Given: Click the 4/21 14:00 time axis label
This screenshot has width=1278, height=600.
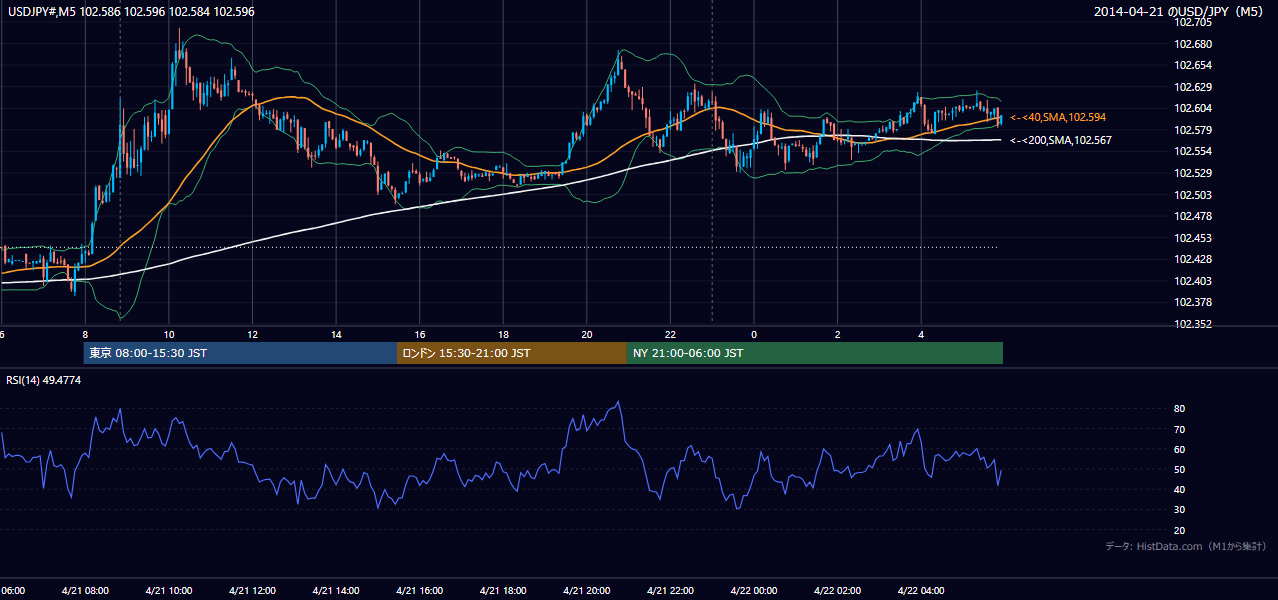Looking at the screenshot, I should coord(336,591).
